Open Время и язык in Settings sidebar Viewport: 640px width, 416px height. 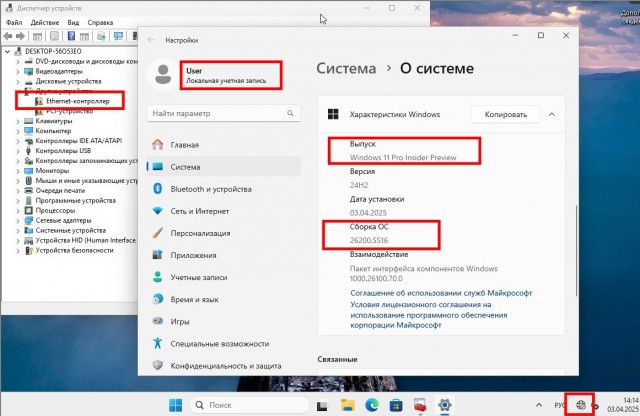(224, 299)
